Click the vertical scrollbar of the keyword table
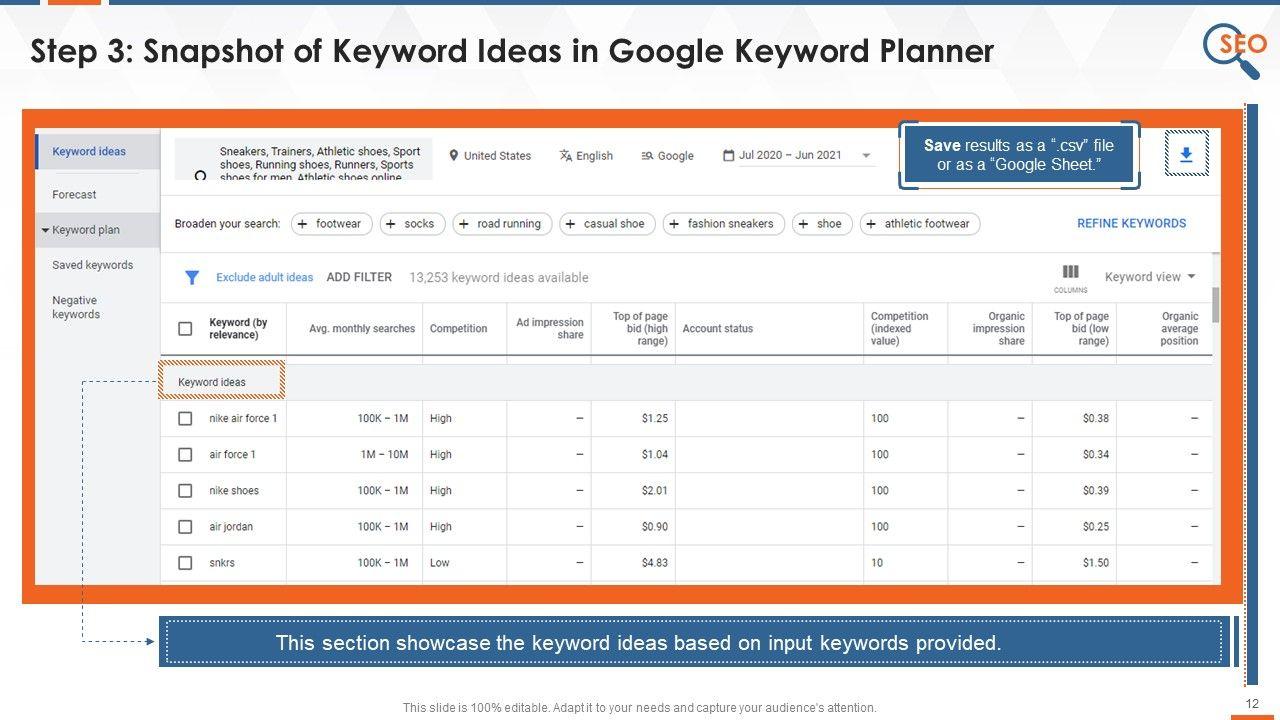This screenshot has width=1280, height=720. click(1216, 305)
